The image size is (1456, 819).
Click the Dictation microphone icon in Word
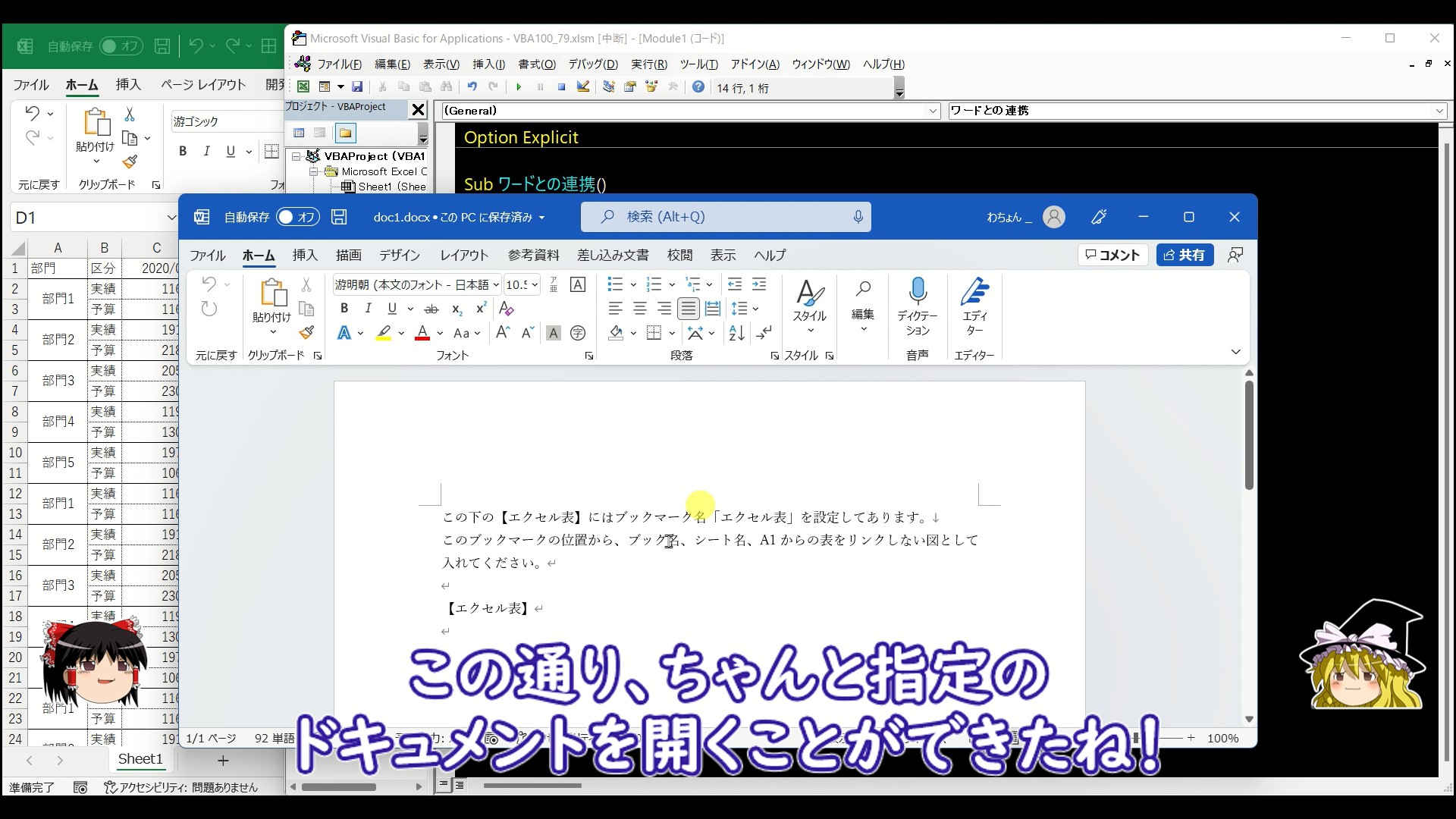918,291
